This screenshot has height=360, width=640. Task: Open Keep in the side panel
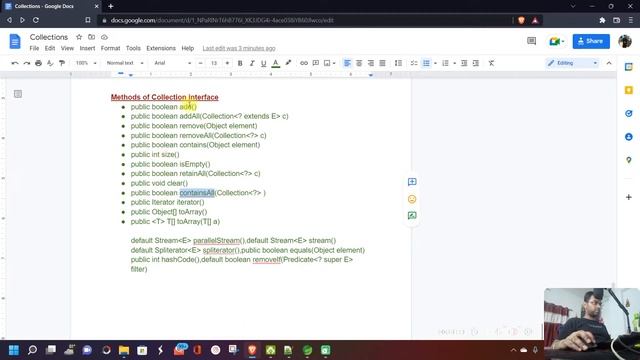pyautogui.click(x=629, y=90)
